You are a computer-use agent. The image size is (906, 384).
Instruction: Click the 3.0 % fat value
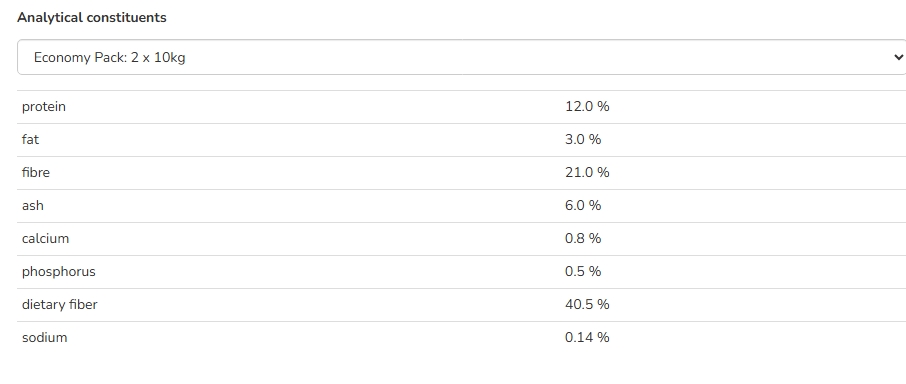pos(583,140)
